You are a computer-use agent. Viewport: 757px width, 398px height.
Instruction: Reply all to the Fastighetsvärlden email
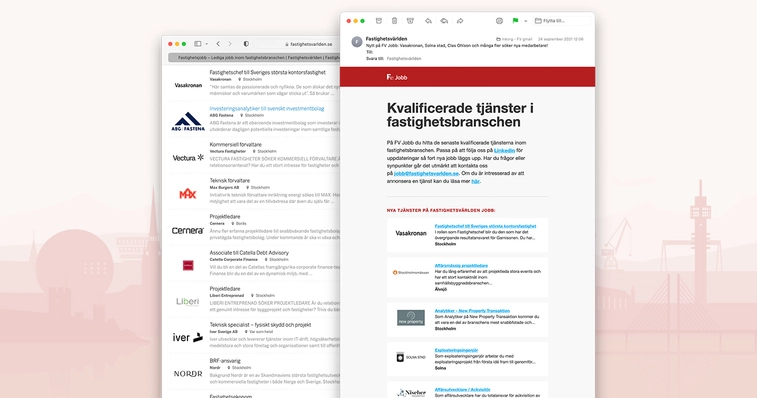point(444,21)
